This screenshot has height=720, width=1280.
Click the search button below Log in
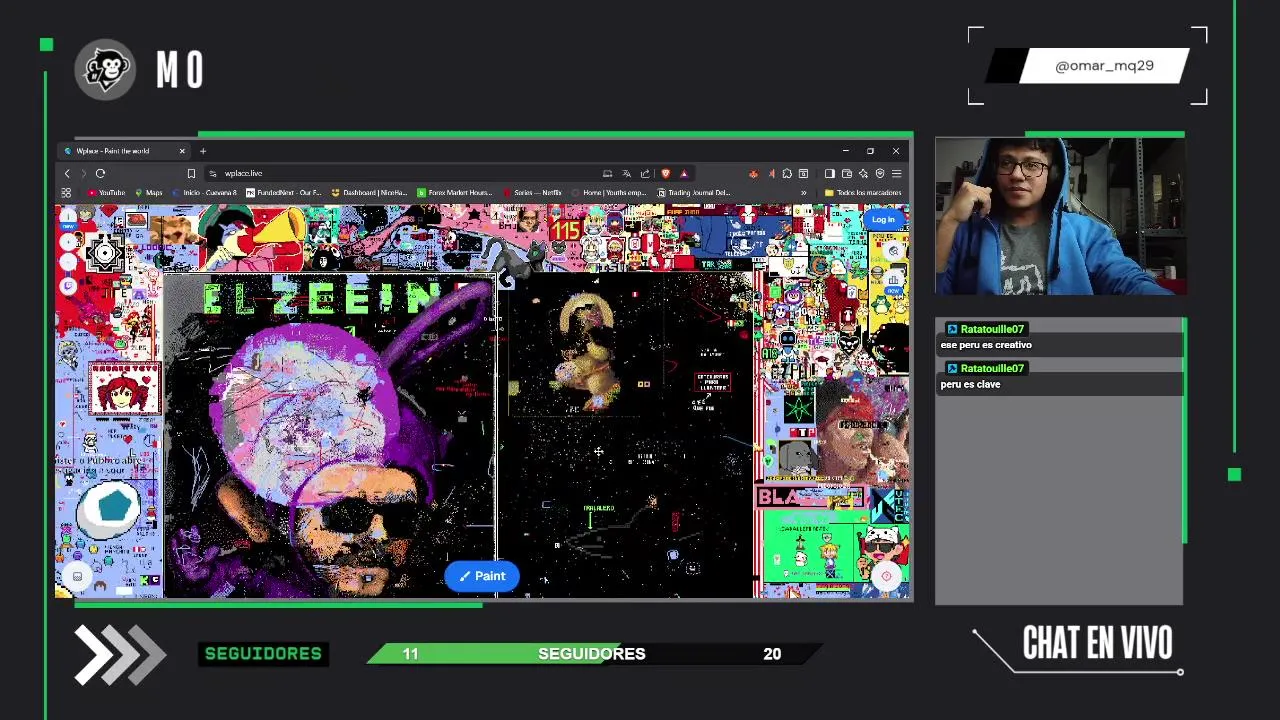[894, 251]
